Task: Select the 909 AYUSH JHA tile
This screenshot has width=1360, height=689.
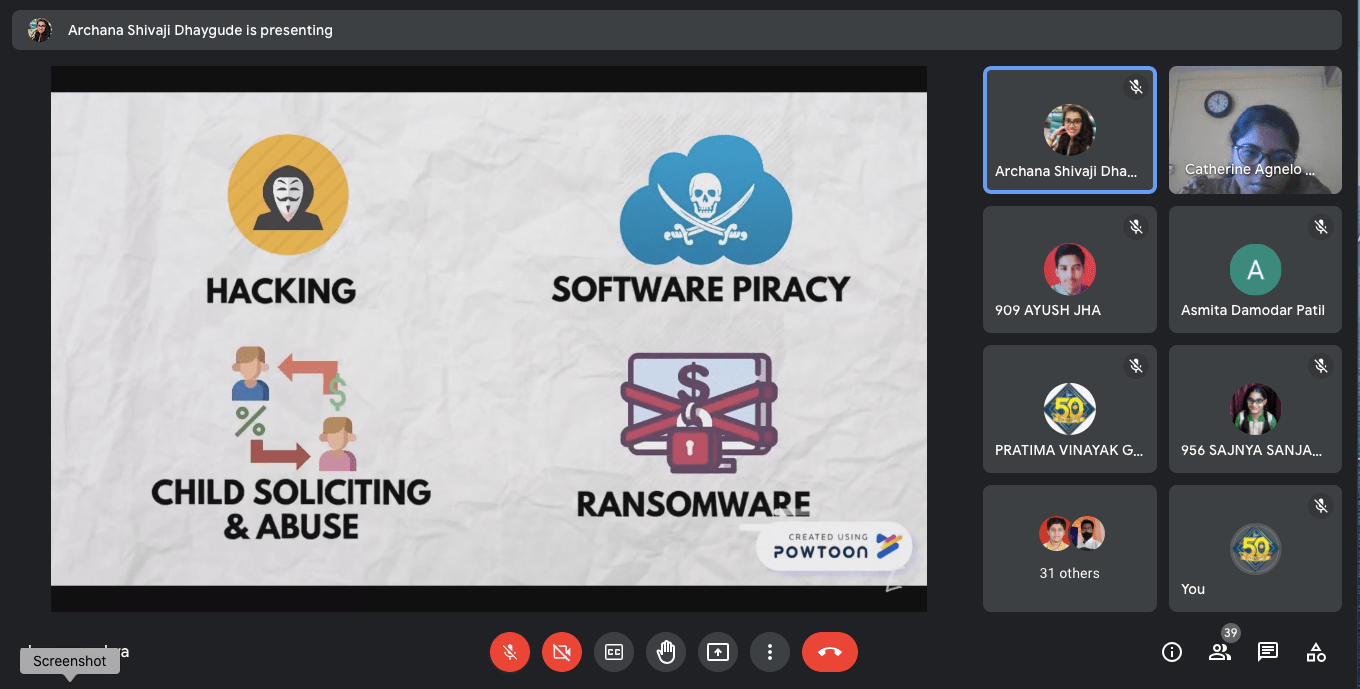Action: (x=1069, y=270)
